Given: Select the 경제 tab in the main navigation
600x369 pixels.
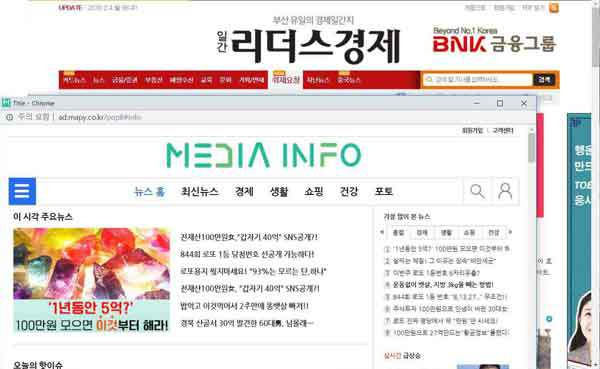Looking at the screenshot, I should [x=244, y=191].
